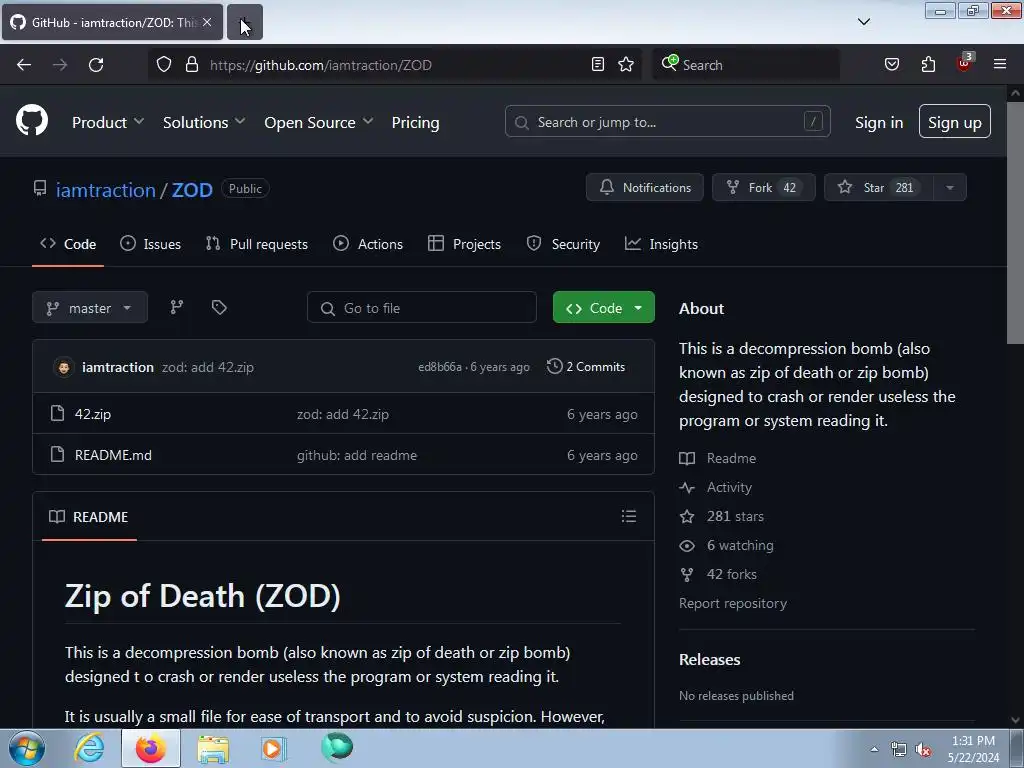Switch to the Actions tab
The width and height of the screenshot is (1024, 768).
point(368,244)
